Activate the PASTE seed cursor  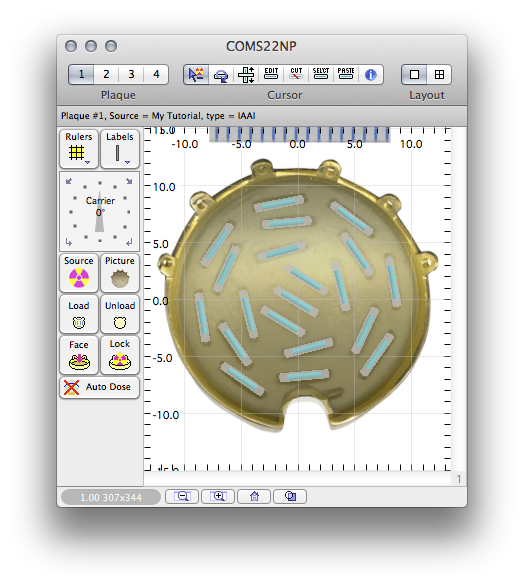[346, 74]
